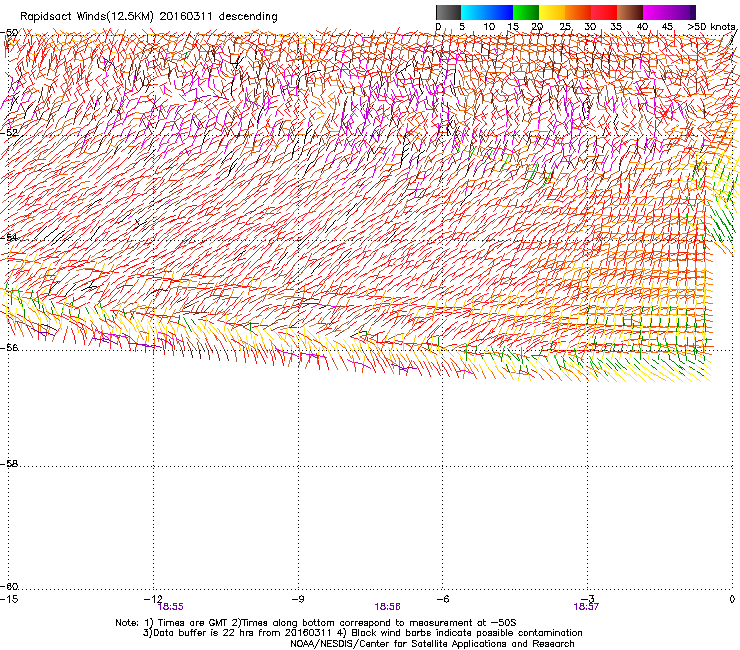Screen dimensions: 740x650
Task: Click the 18:57 time marker
Action: 586,607
